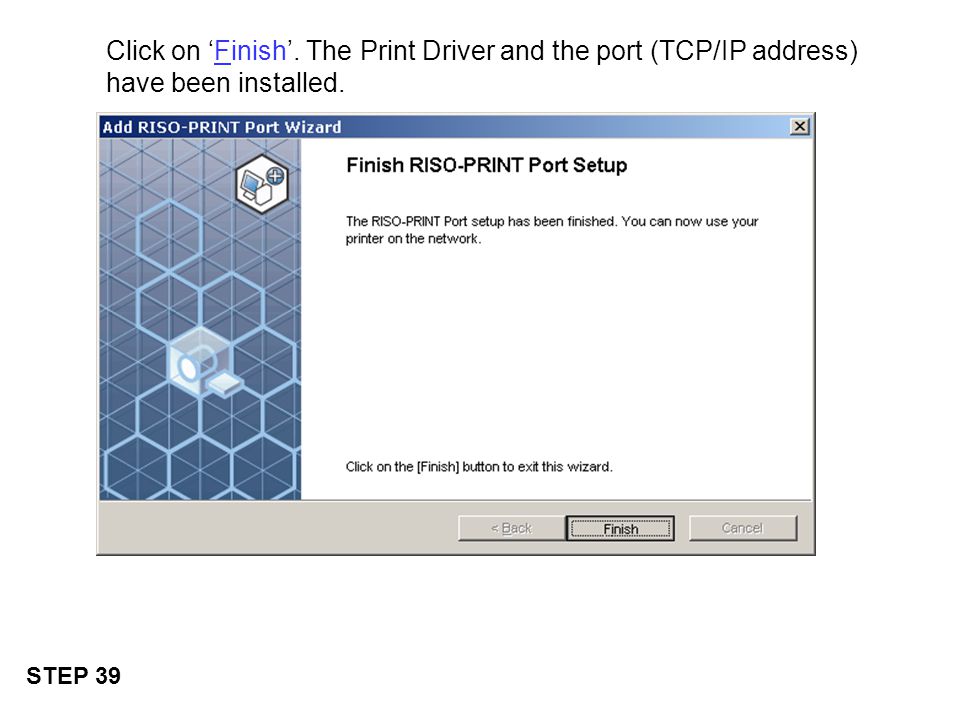
Task: Click the plus badge on the computer icon
Action: [x=275, y=176]
